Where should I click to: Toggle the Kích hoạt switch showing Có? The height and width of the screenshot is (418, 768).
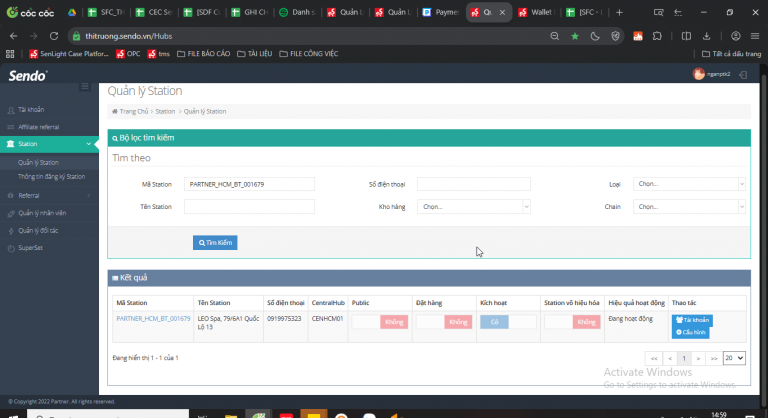point(508,322)
